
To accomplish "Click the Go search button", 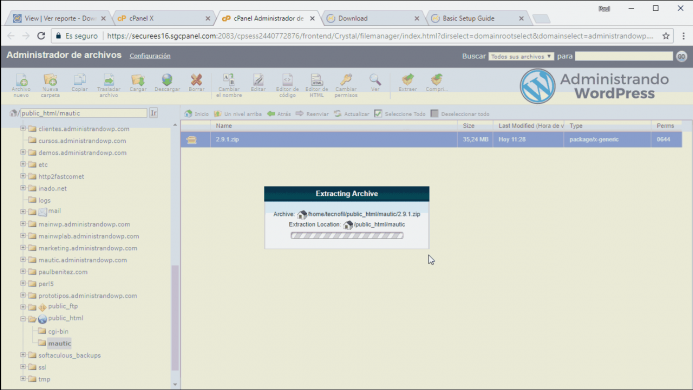I will pos(681,57).
